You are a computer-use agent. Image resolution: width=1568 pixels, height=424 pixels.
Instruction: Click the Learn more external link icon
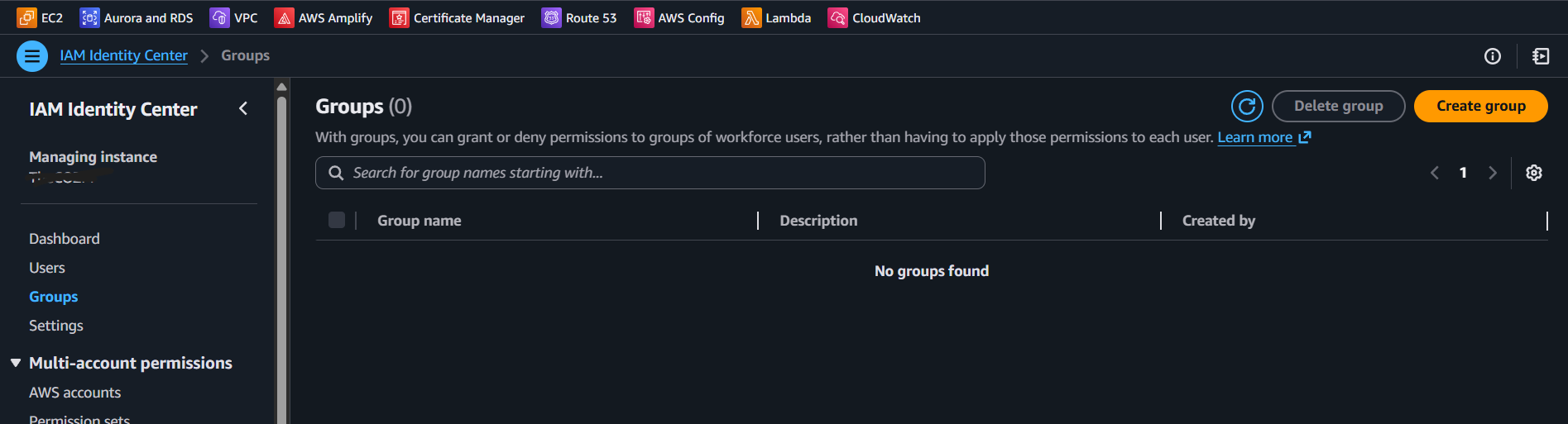click(x=1305, y=137)
